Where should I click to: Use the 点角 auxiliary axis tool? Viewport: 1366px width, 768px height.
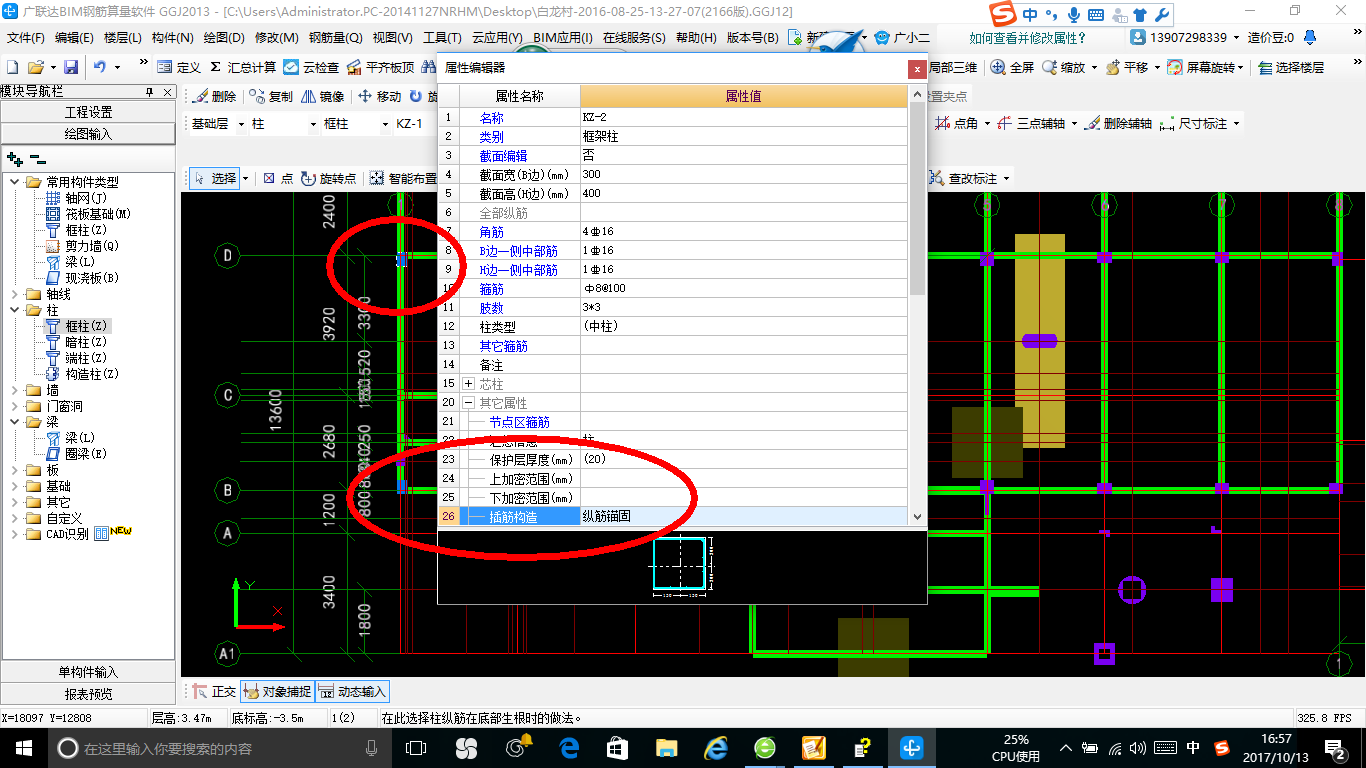955,123
